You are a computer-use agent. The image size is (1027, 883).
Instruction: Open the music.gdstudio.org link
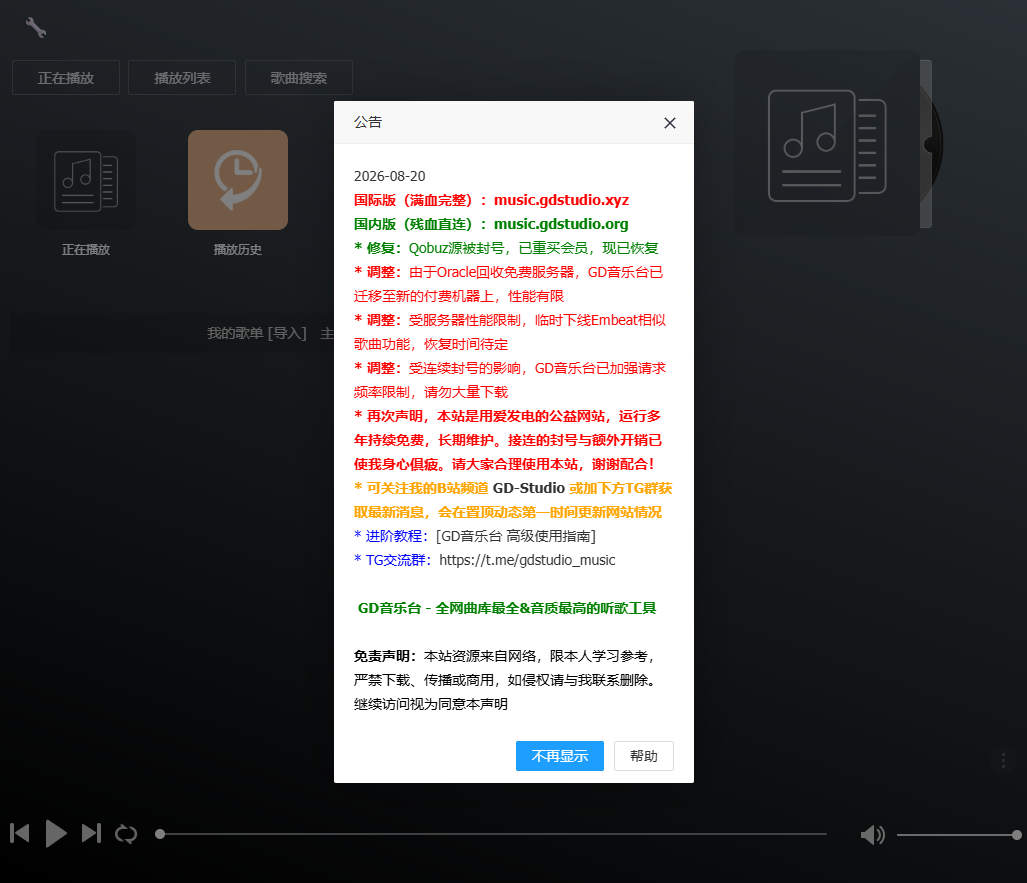tap(561, 224)
